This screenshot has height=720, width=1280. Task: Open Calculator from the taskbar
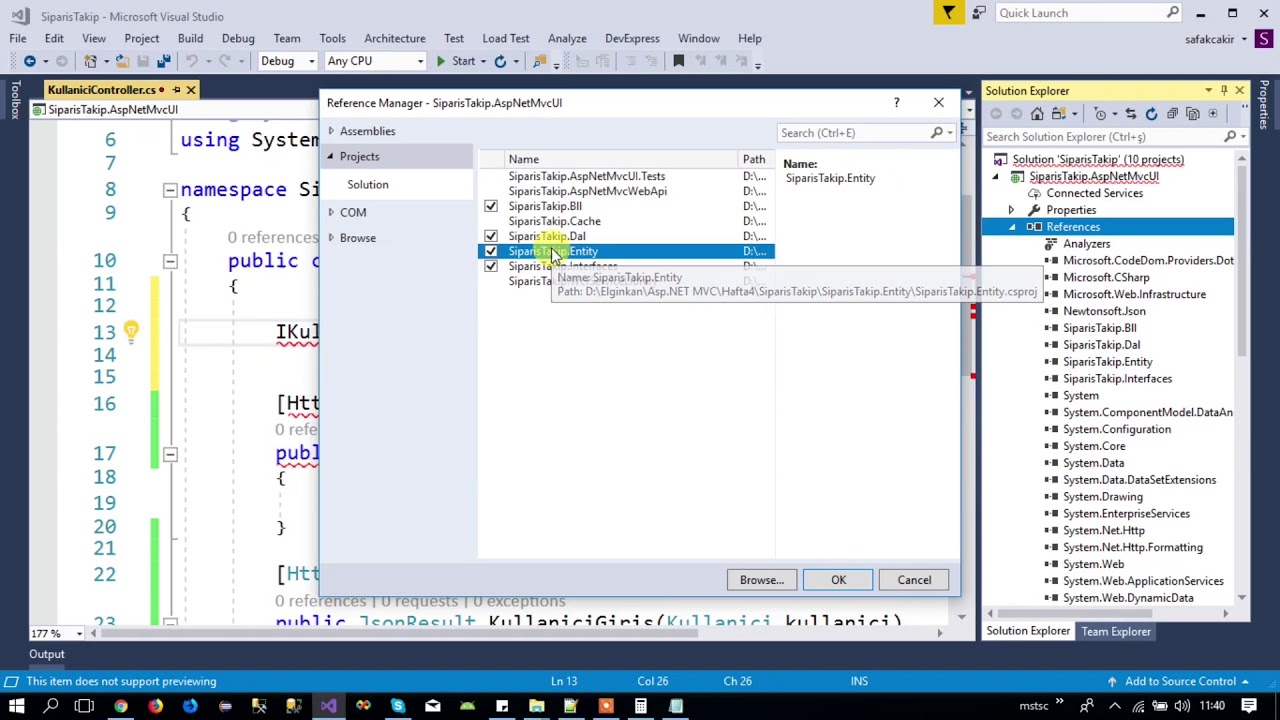[640, 707]
